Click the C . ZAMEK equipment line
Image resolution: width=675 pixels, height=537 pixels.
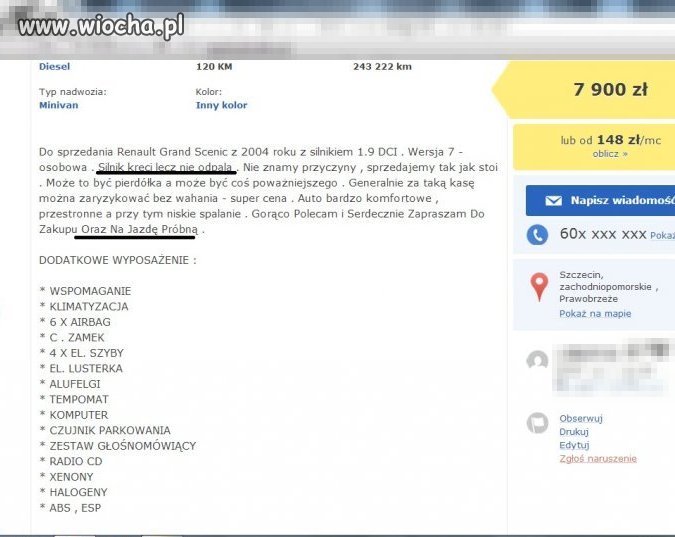pos(72,338)
